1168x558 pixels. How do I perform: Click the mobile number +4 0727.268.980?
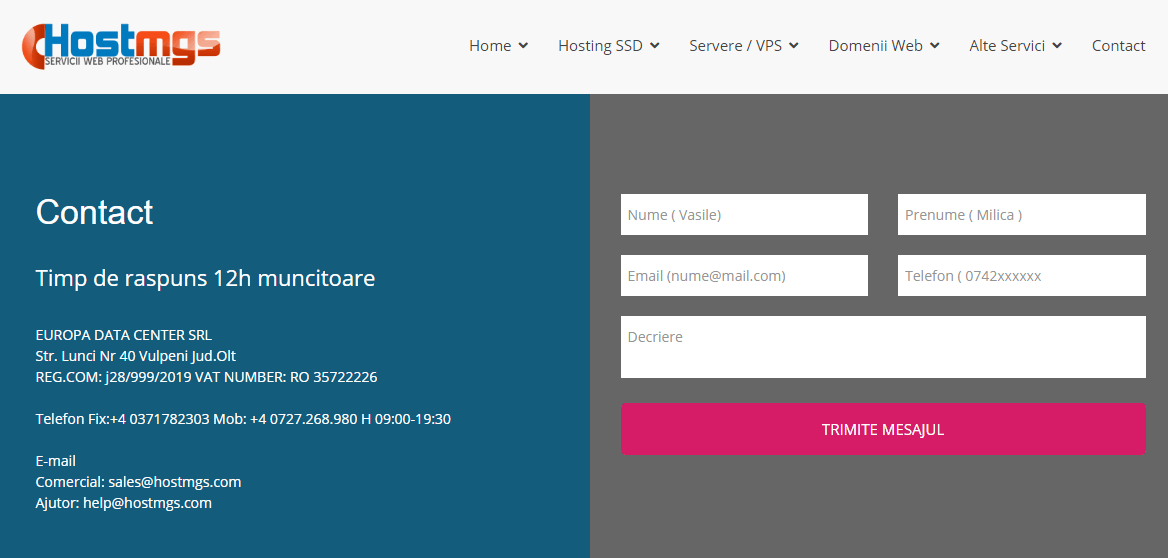[x=304, y=419]
